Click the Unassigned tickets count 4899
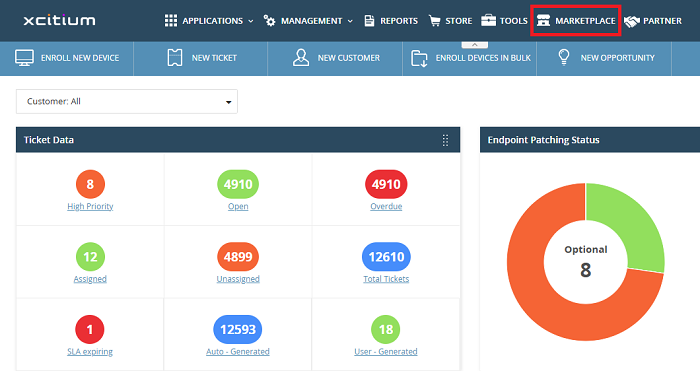 238,257
